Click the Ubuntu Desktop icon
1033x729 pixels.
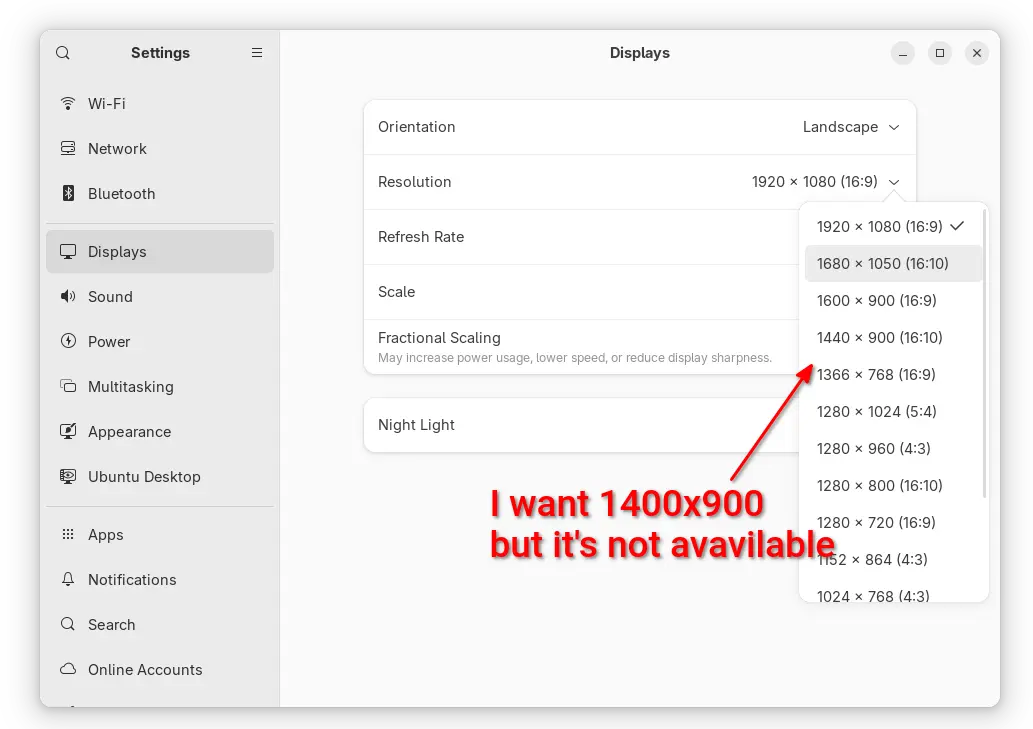coord(68,476)
